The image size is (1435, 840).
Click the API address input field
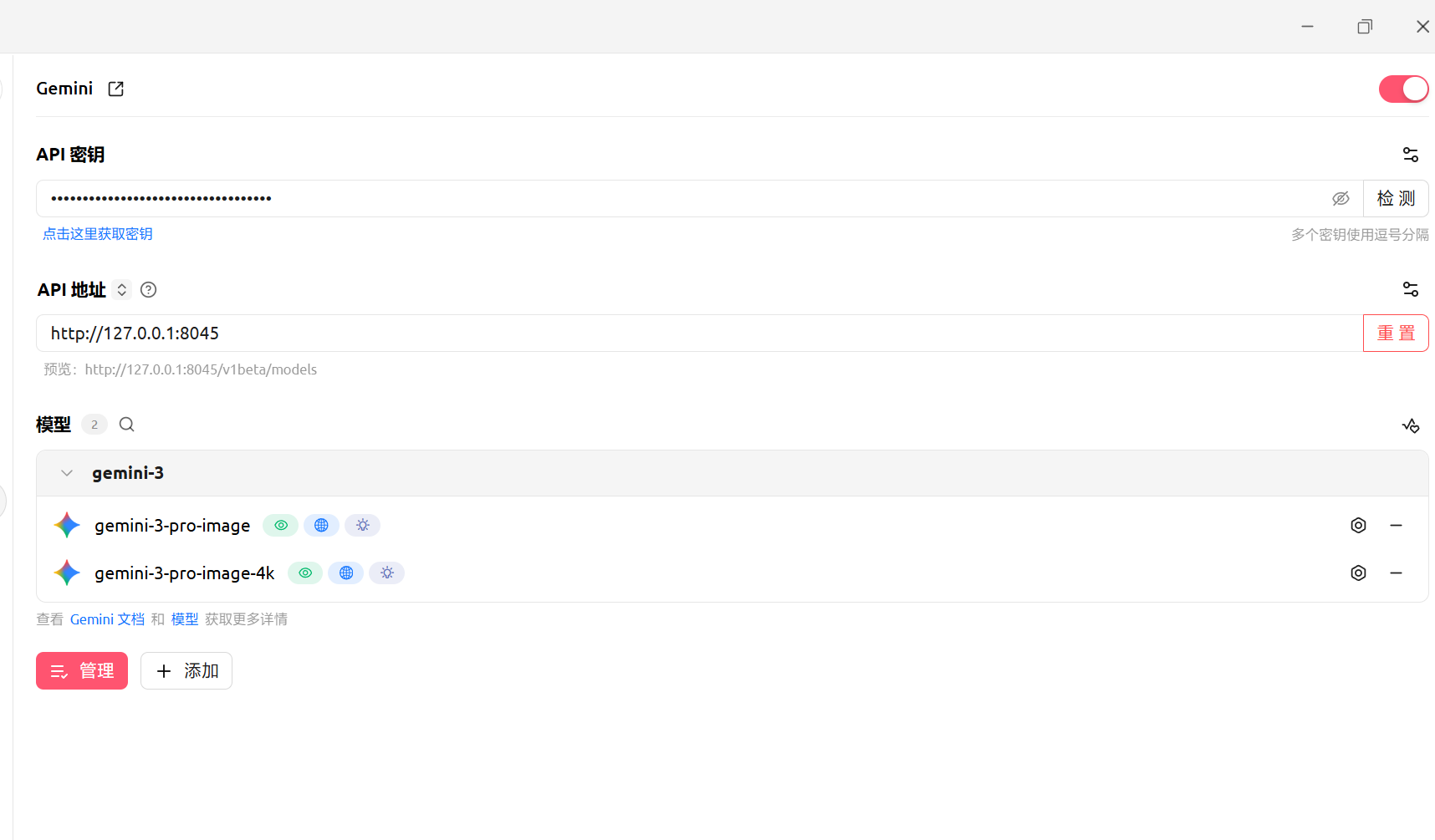pyautogui.click(x=699, y=333)
